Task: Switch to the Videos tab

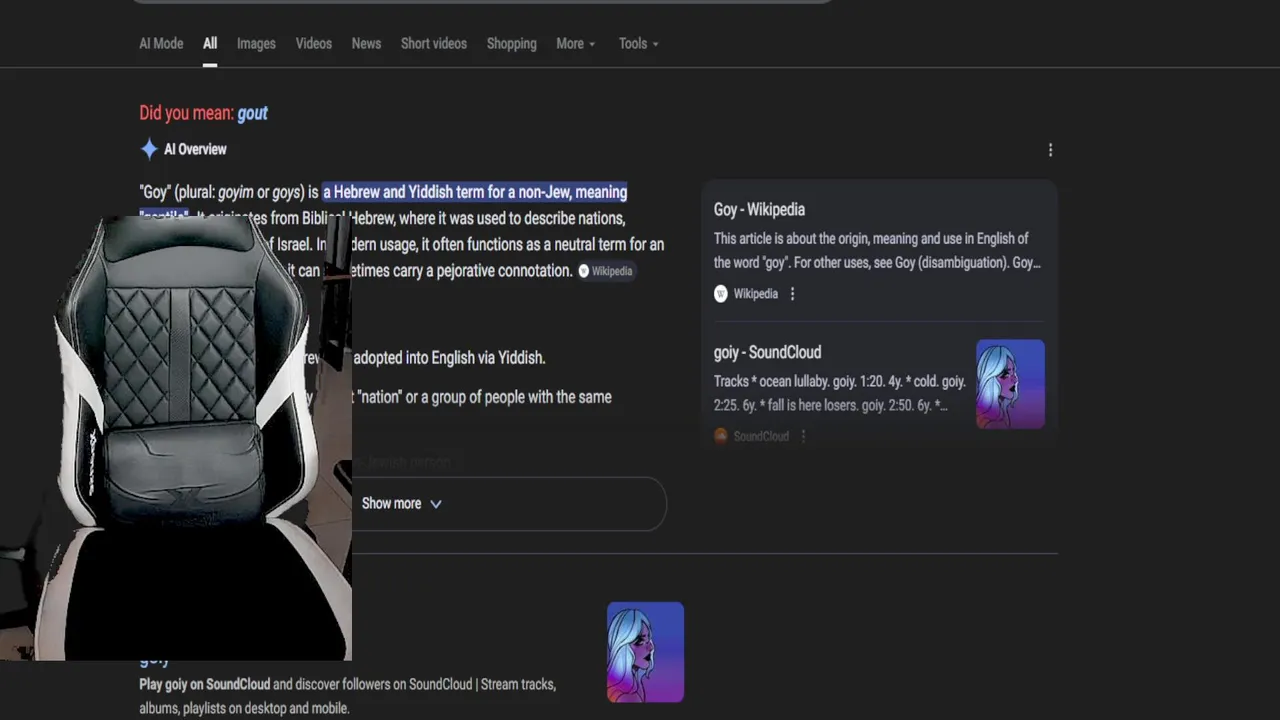Action: click(x=314, y=44)
